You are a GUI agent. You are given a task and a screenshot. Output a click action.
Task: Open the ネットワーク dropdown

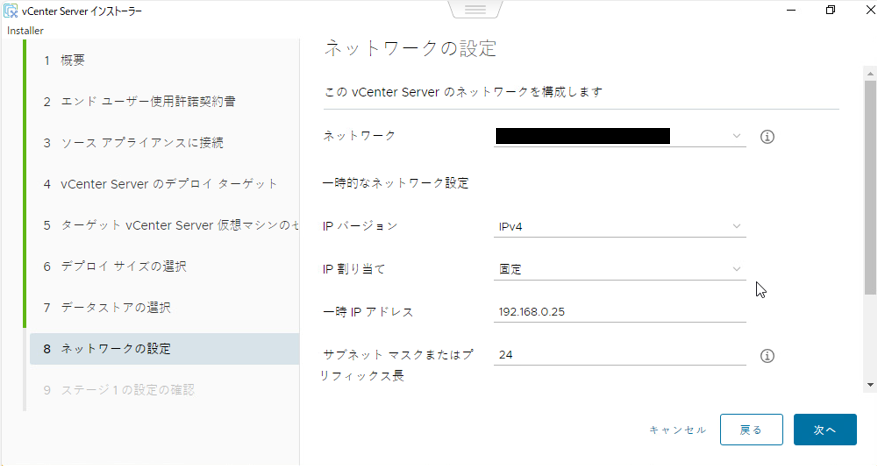click(x=620, y=136)
